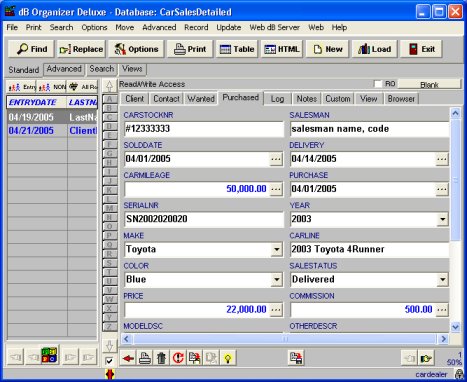This screenshot has width=467, height=382.
Task: Switch to the Client tab
Action: coord(134,99)
